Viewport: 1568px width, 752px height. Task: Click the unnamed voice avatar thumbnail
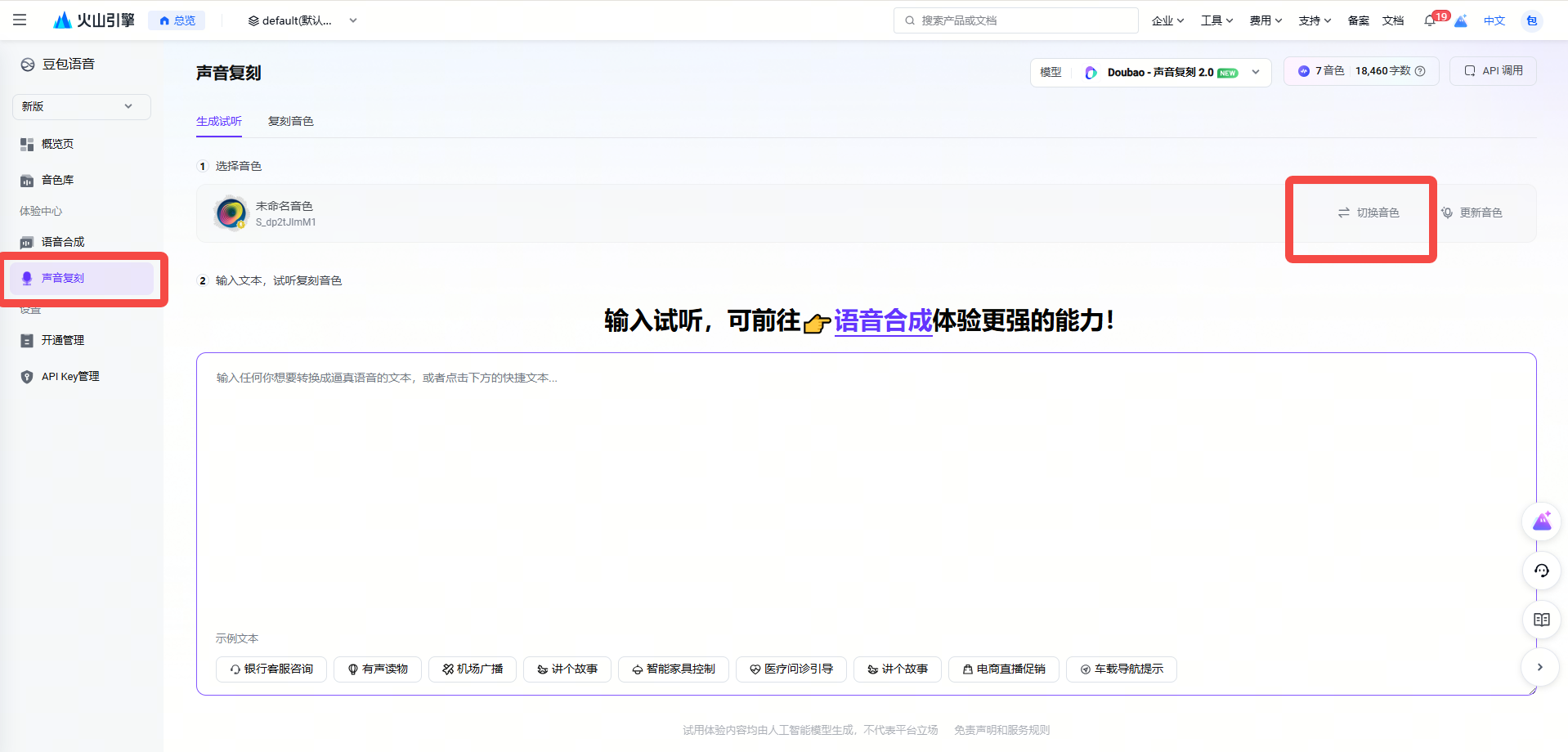click(231, 213)
